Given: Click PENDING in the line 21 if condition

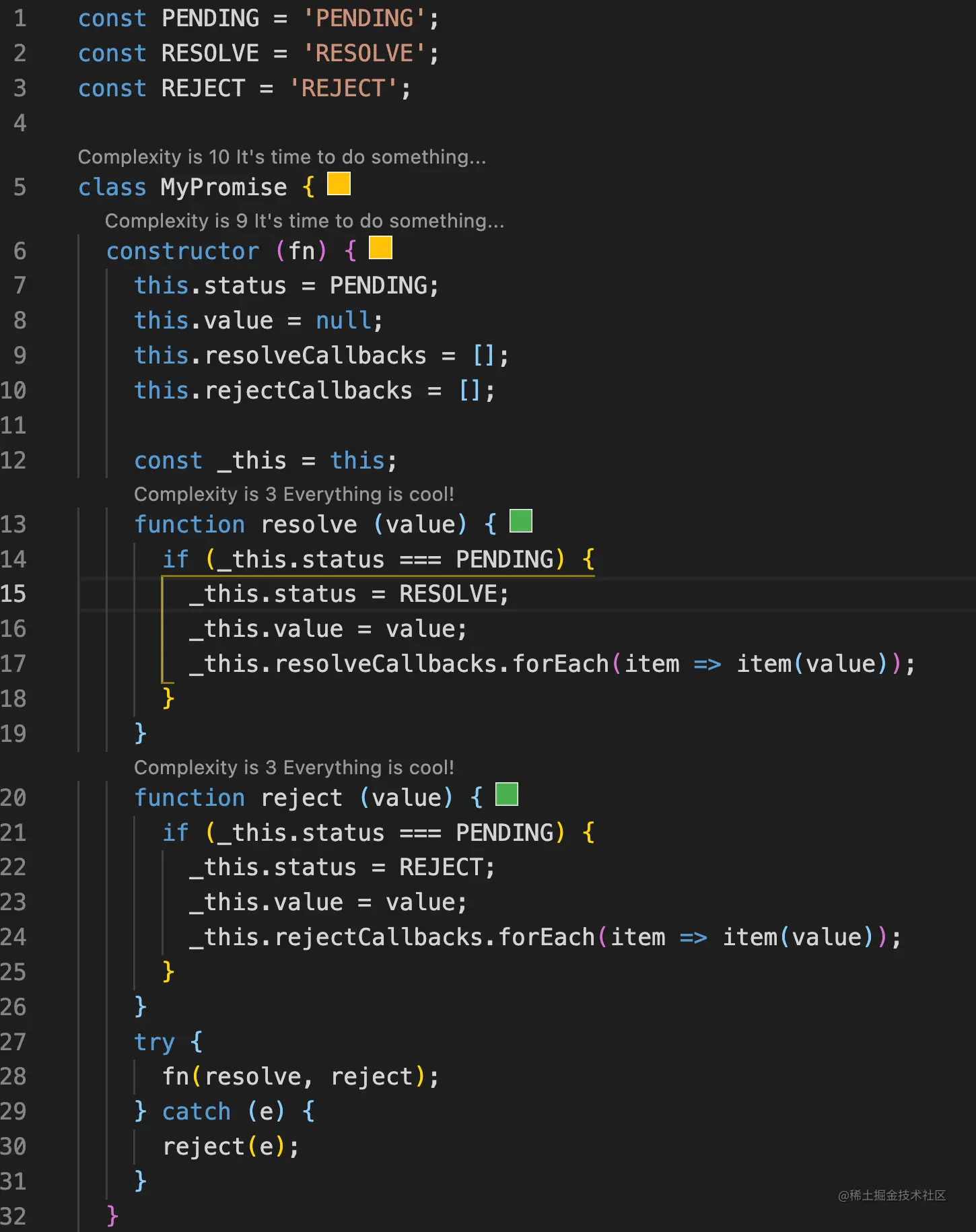Looking at the screenshot, I should pyautogui.click(x=504, y=833).
